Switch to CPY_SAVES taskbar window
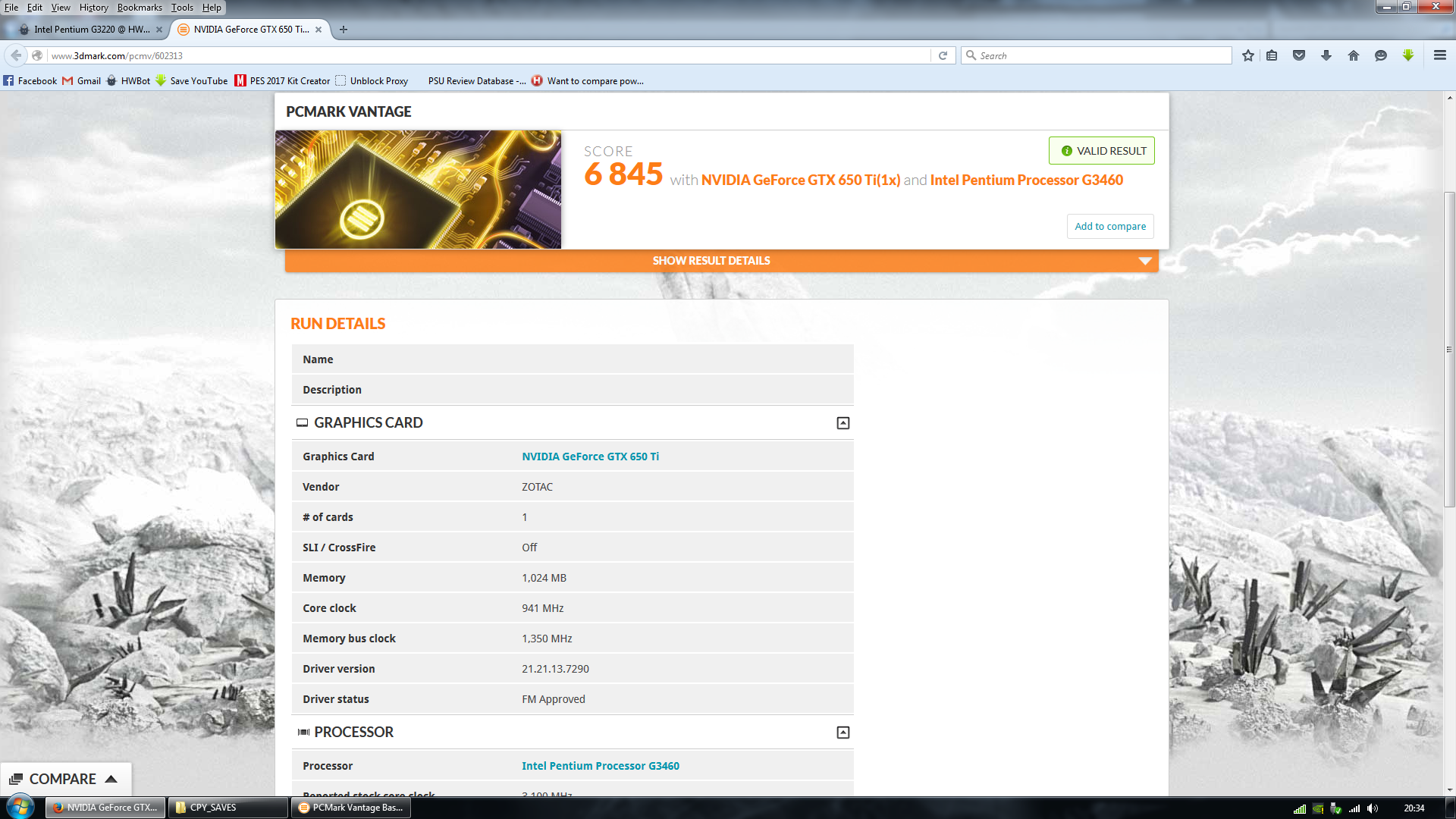 pyautogui.click(x=227, y=808)
